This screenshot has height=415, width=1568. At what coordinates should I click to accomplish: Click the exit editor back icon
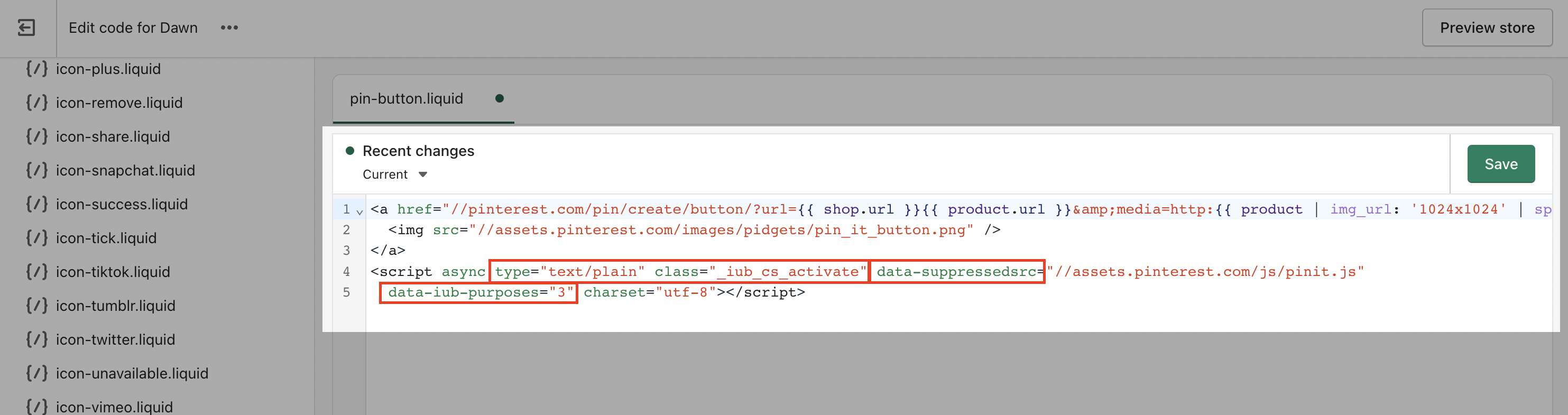pyautogui.click(x=26, y=28)
